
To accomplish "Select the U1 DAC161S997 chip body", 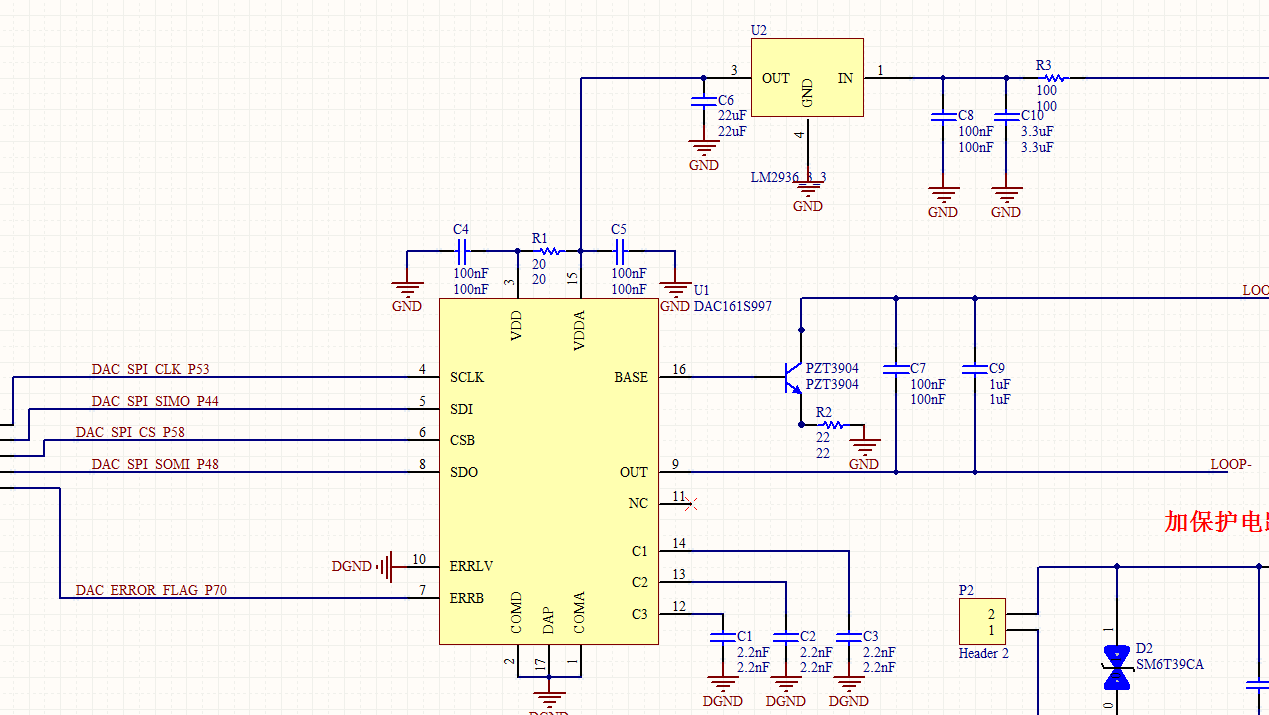I will click(x=550, y=471).
